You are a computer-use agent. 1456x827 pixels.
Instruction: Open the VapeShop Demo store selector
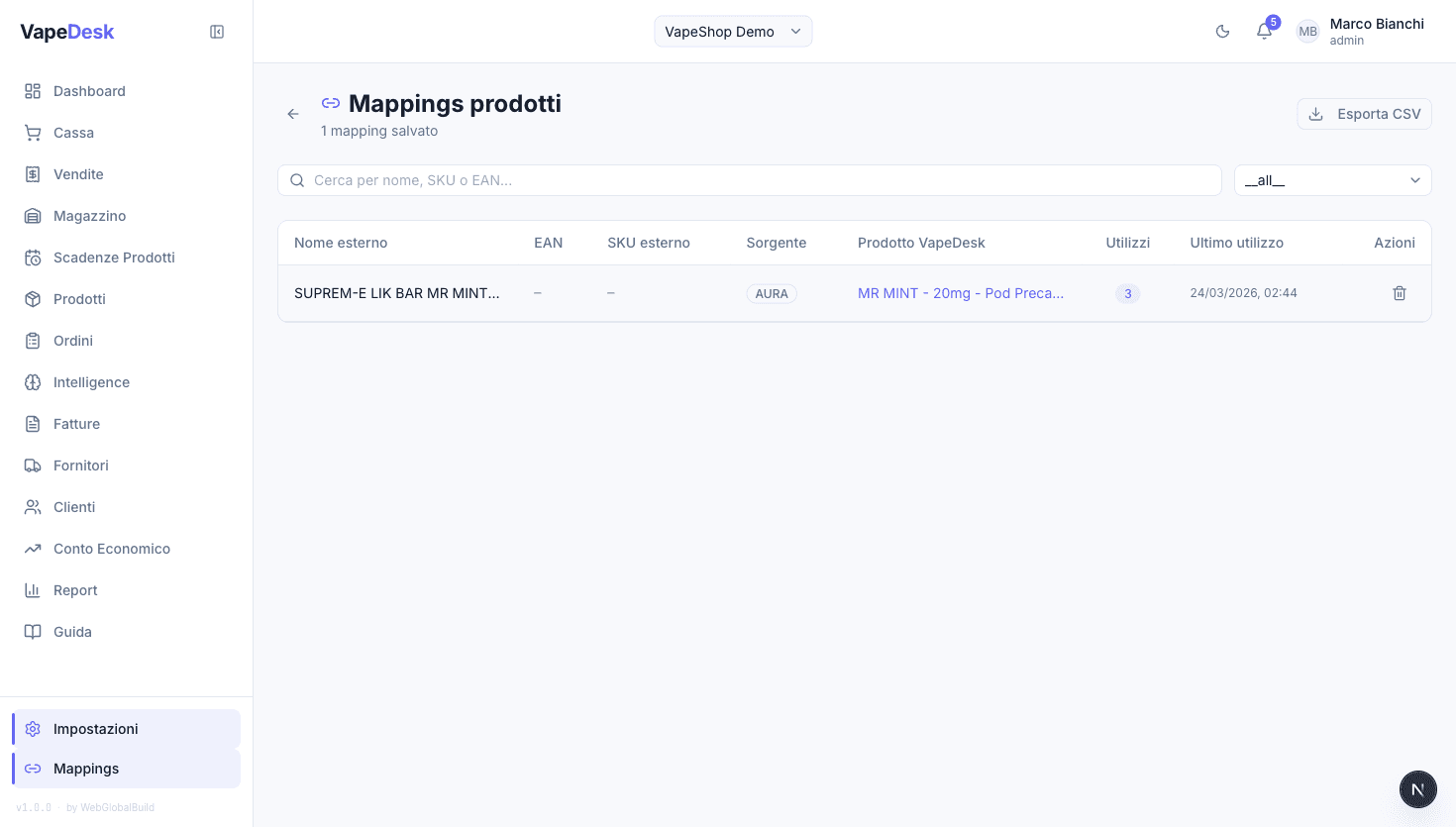733,31
